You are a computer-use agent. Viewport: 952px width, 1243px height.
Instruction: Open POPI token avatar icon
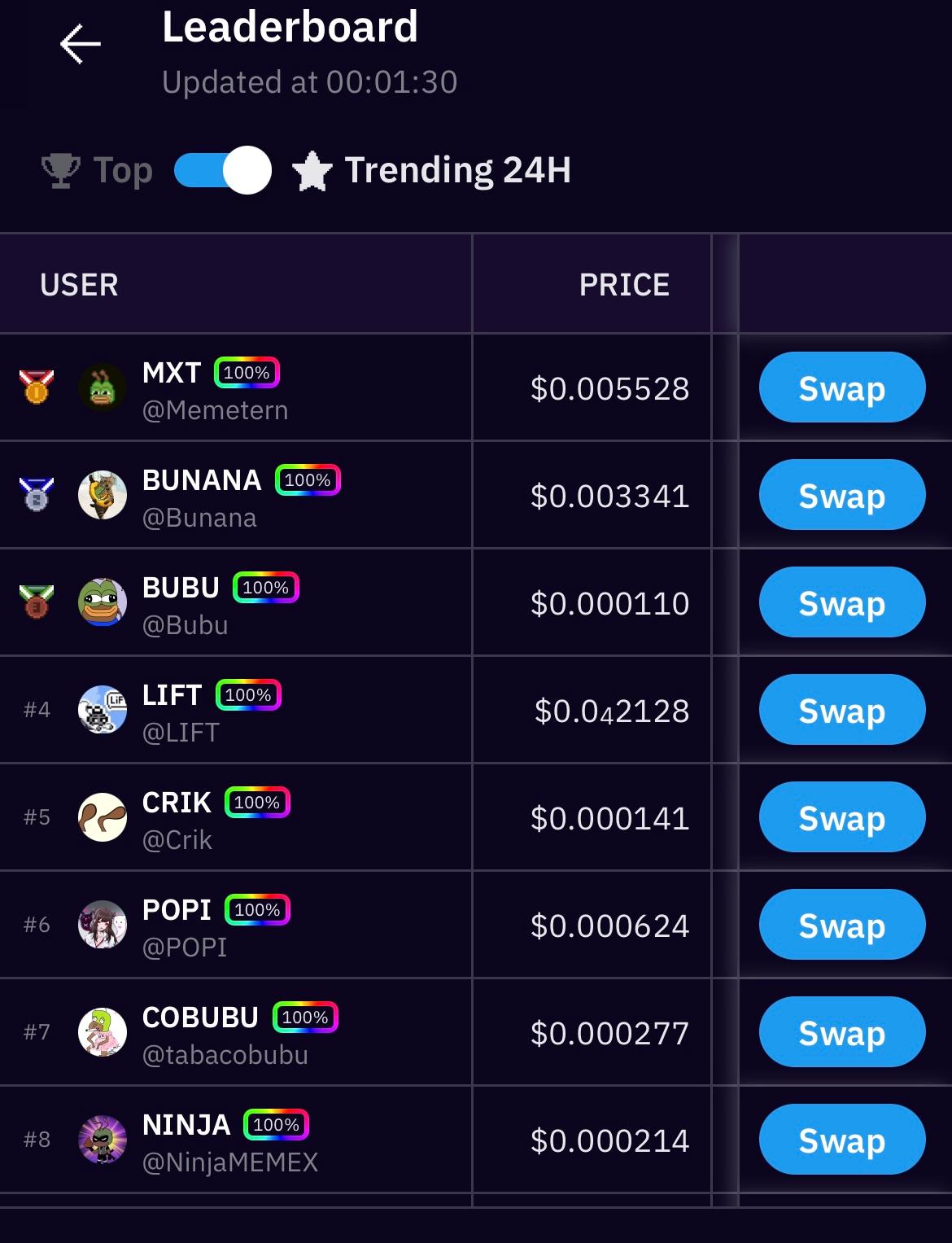(x=103, y=925)
